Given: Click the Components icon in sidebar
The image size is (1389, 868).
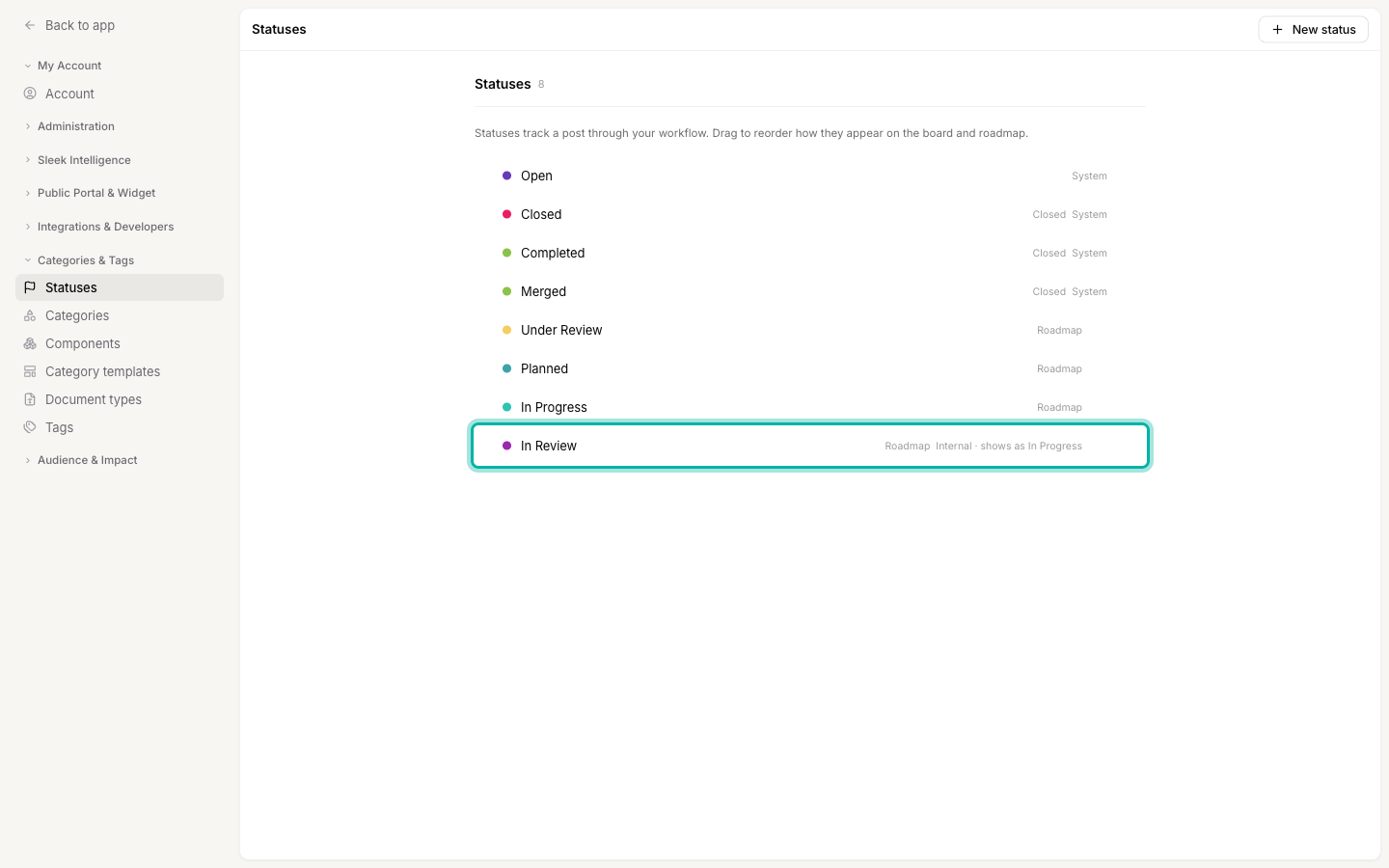Looking at the screenshot, I should pyautogui.click(x=30, y=343).
